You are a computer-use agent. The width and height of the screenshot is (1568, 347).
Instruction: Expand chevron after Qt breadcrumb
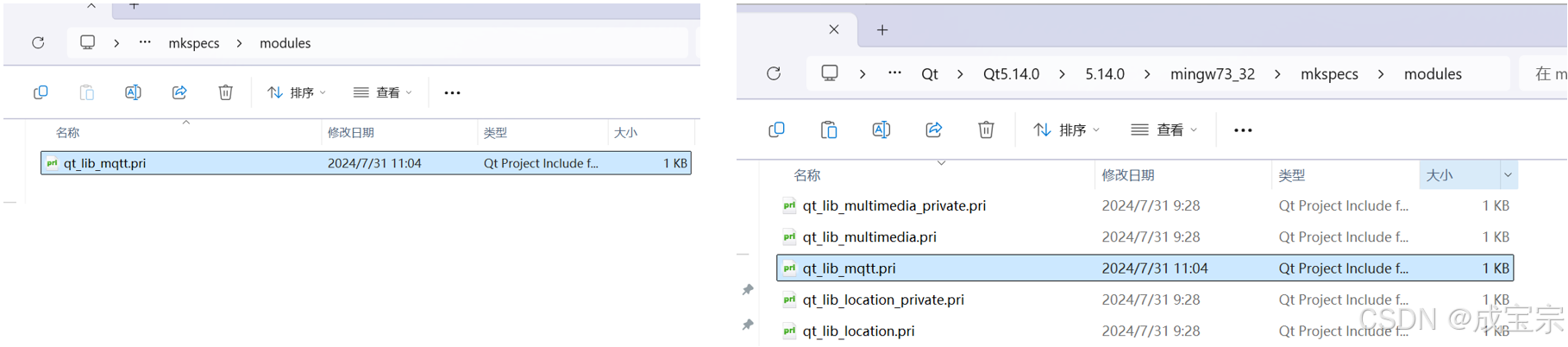click(x=960, y=74)
